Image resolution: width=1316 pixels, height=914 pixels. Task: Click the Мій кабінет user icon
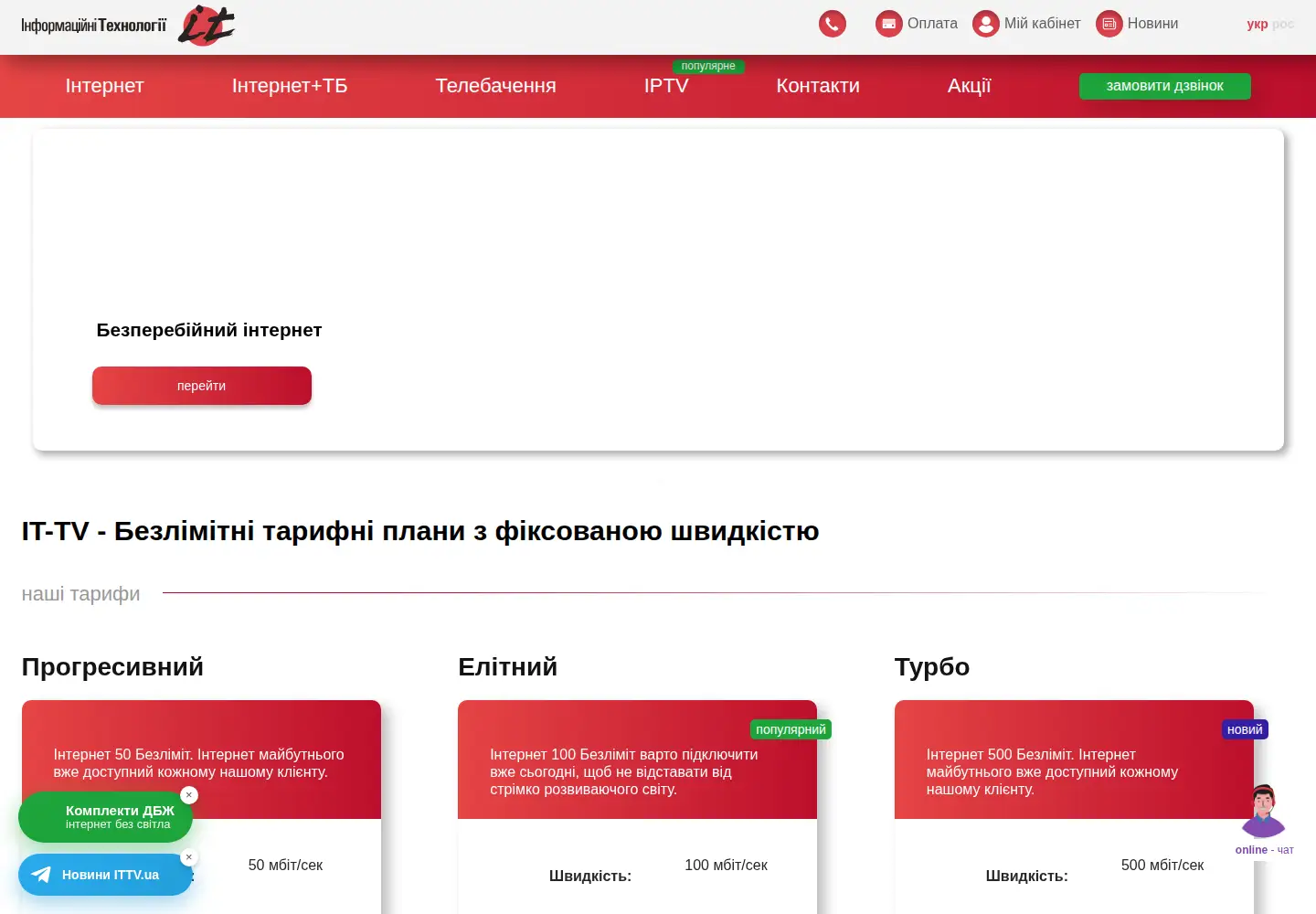click(986, 24)
